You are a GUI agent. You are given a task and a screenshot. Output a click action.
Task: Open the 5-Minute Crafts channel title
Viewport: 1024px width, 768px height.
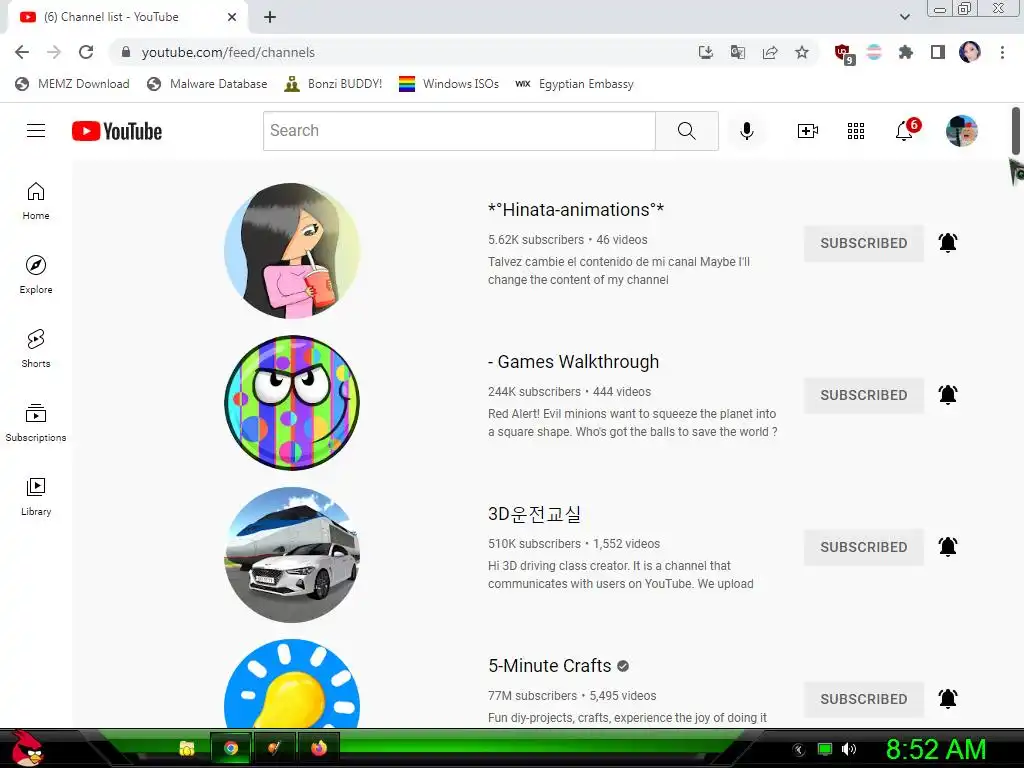point(549,665)
